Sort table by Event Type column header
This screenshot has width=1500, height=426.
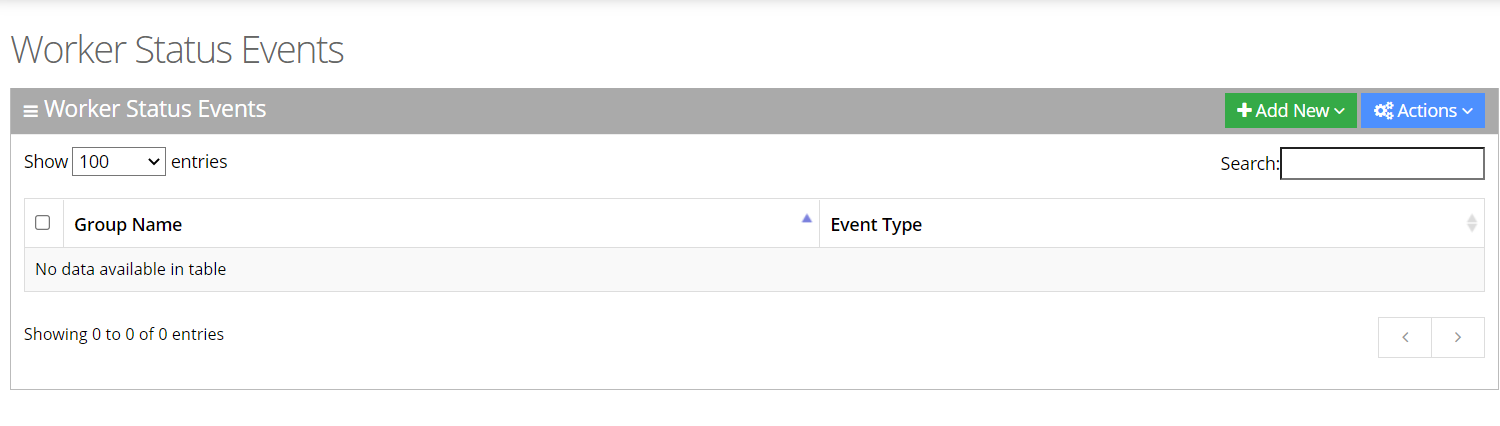click(876, 224)
